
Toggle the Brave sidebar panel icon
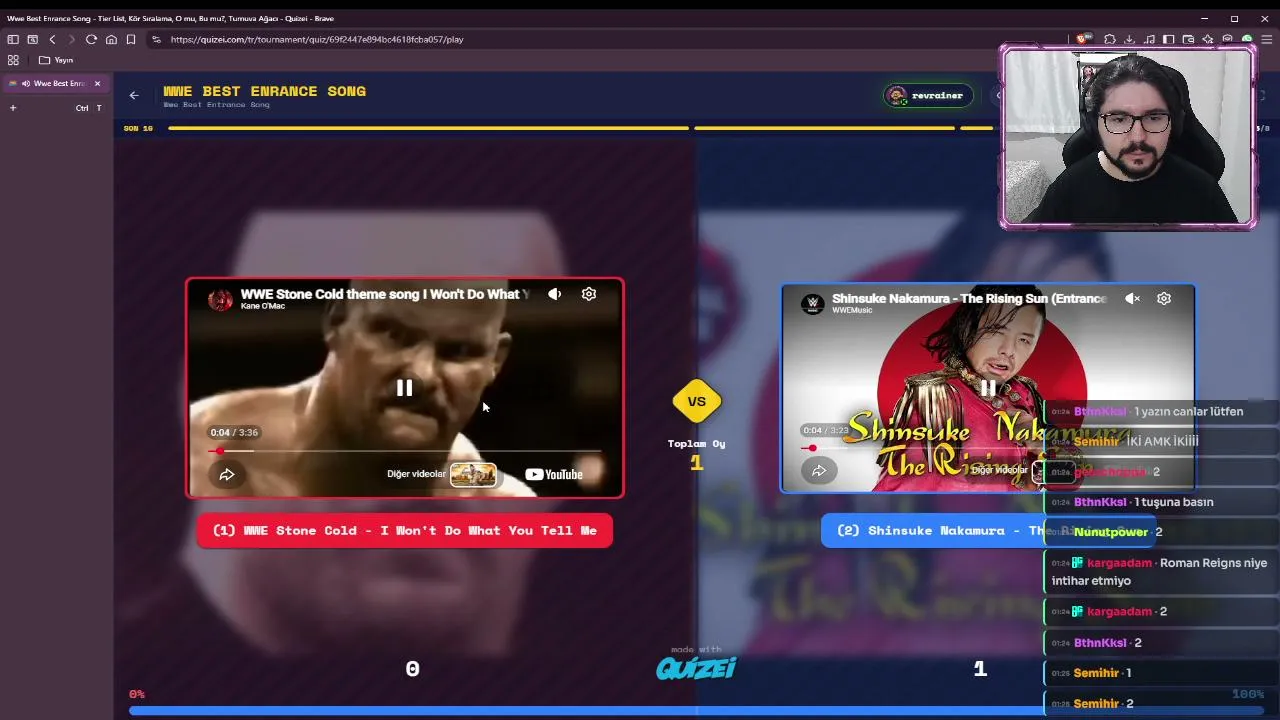pos(13,39)
